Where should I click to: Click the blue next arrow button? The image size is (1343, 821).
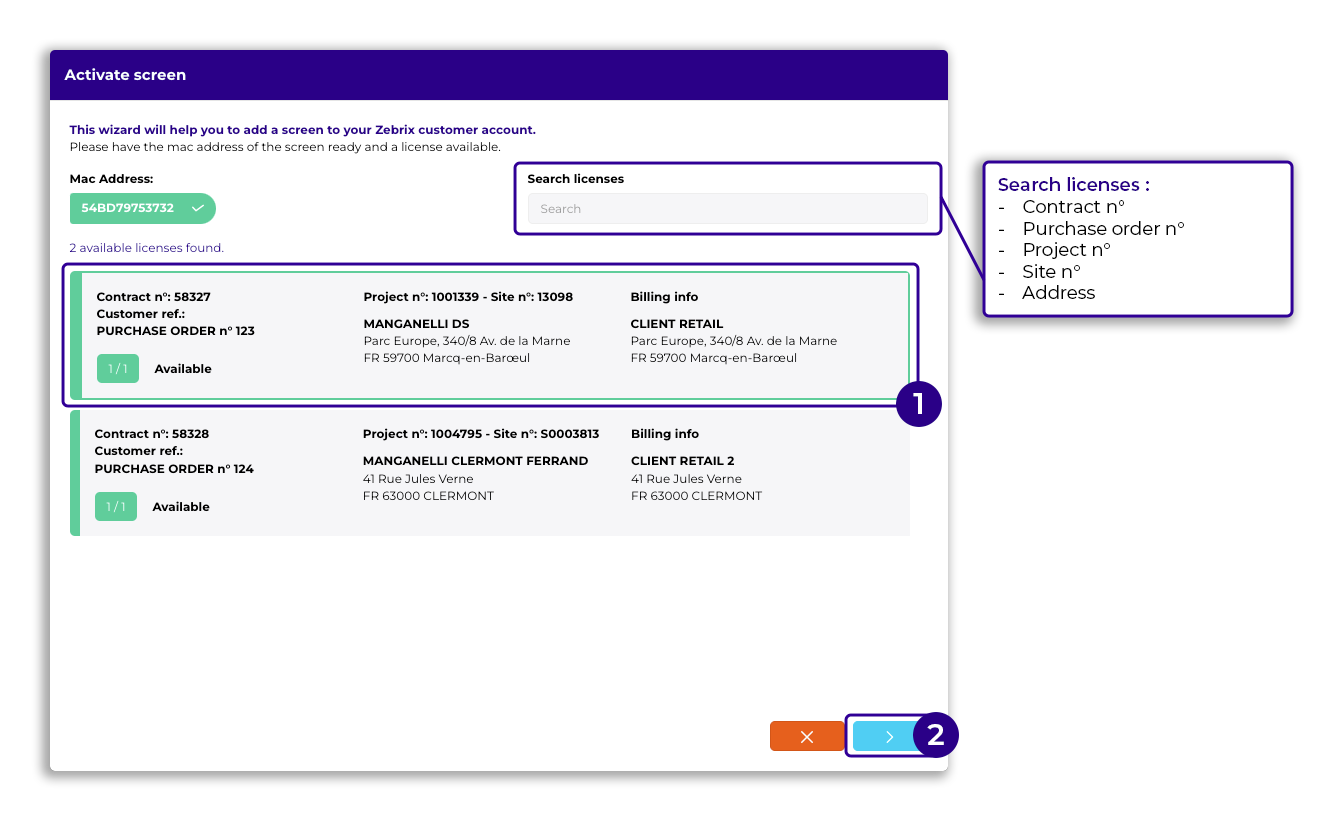pyautogui.click(x=888, y=736)
